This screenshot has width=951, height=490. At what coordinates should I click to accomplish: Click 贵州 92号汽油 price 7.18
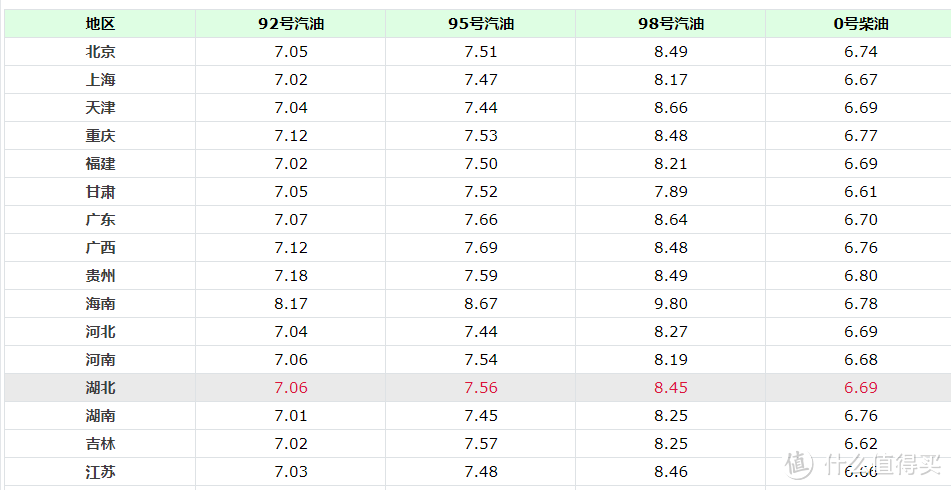[x=291, y=275]
